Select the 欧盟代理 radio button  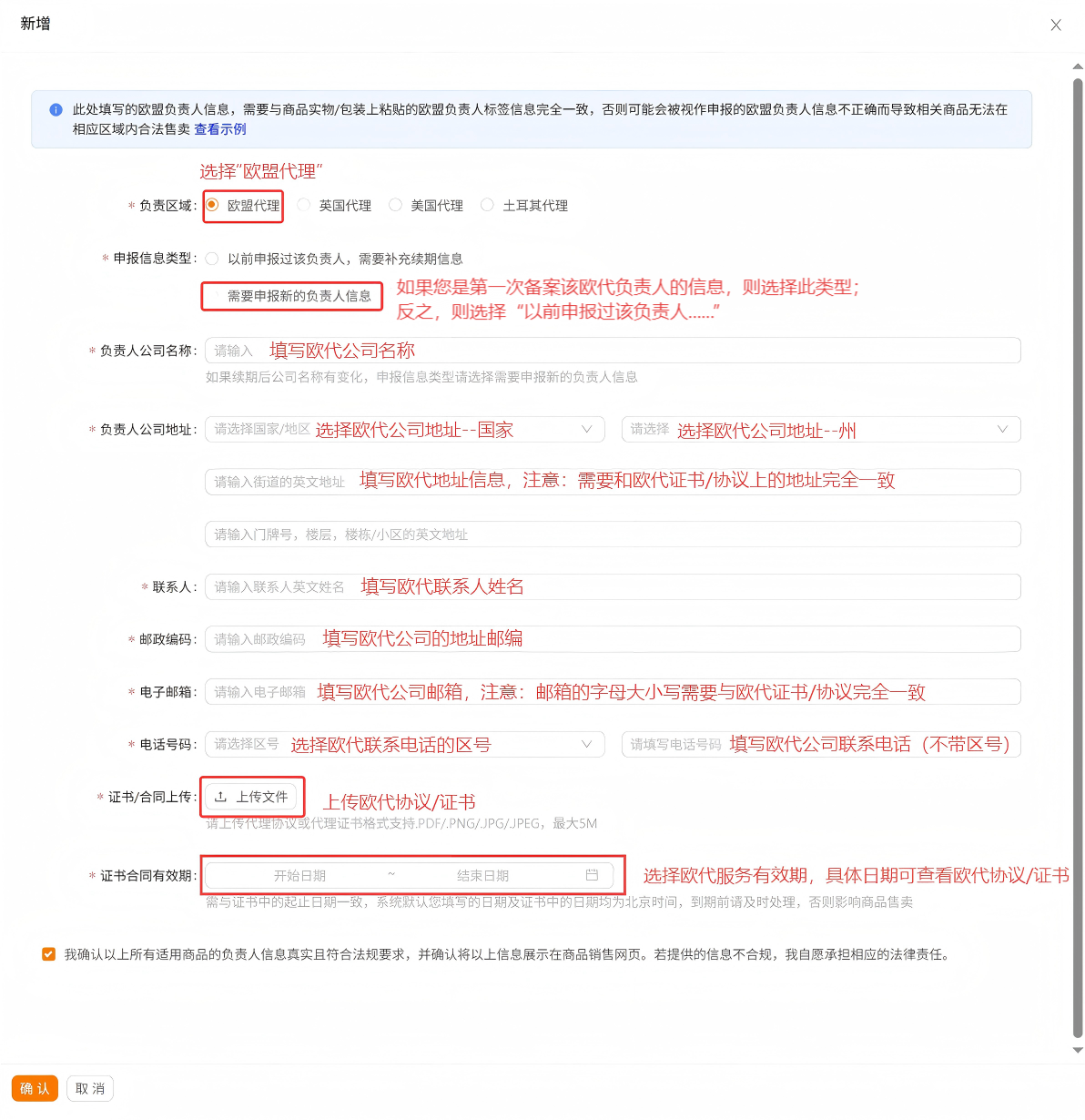point(212,205)
